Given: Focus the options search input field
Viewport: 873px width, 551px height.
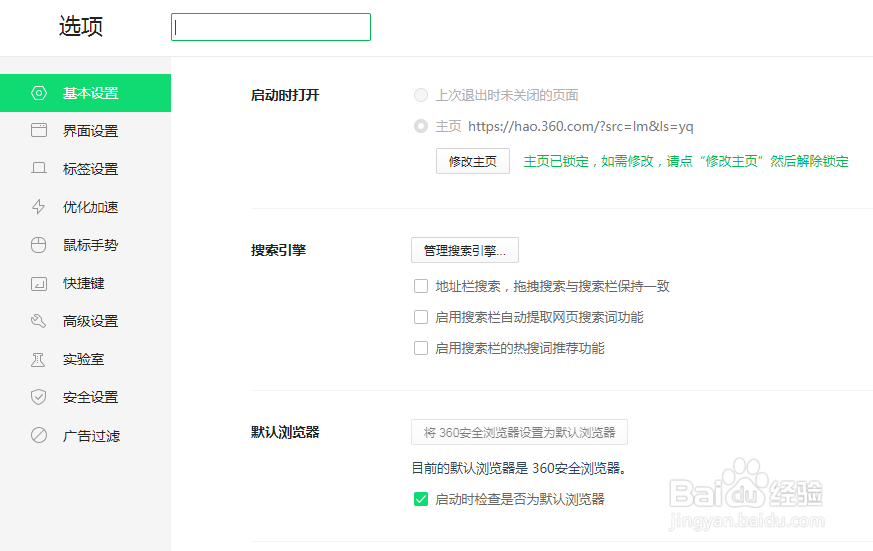Looking at the screenshot, I should 271,27.
